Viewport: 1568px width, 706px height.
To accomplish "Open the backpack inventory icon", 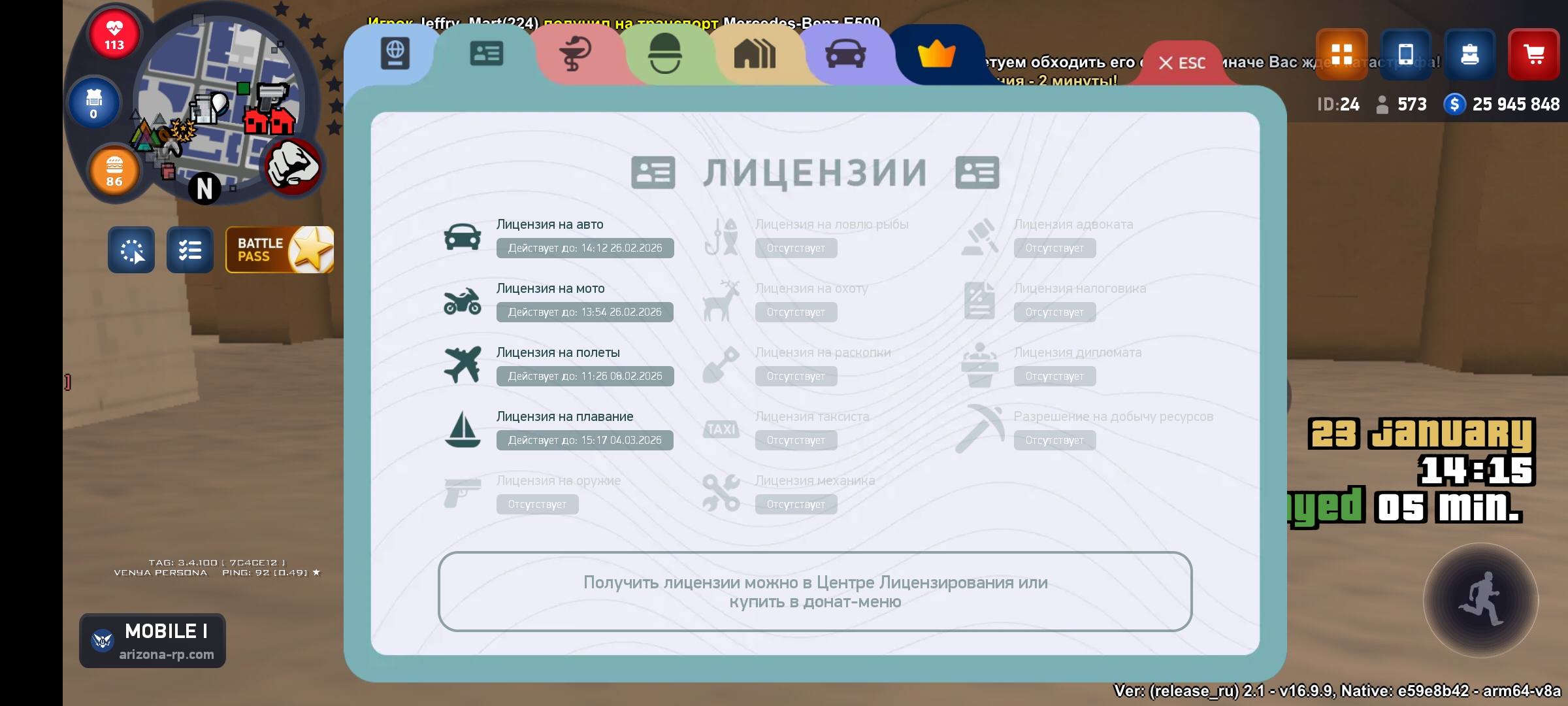I will point(1469,54).
